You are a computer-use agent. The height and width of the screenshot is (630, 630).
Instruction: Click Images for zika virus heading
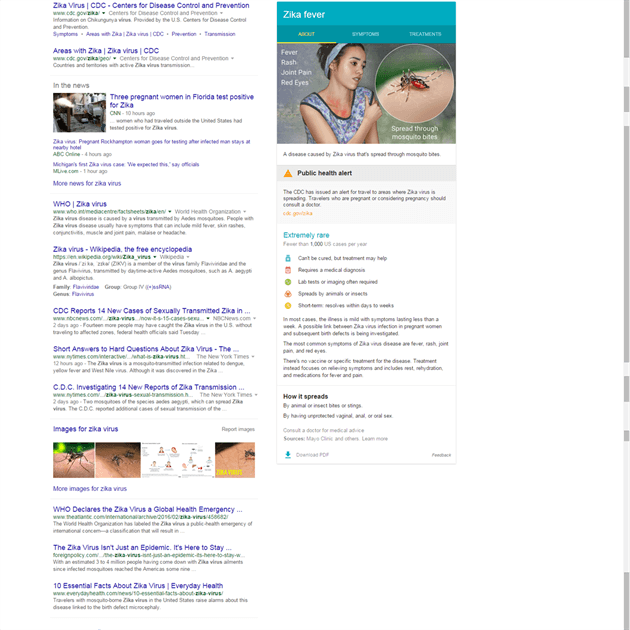click(x=86, y=429)
